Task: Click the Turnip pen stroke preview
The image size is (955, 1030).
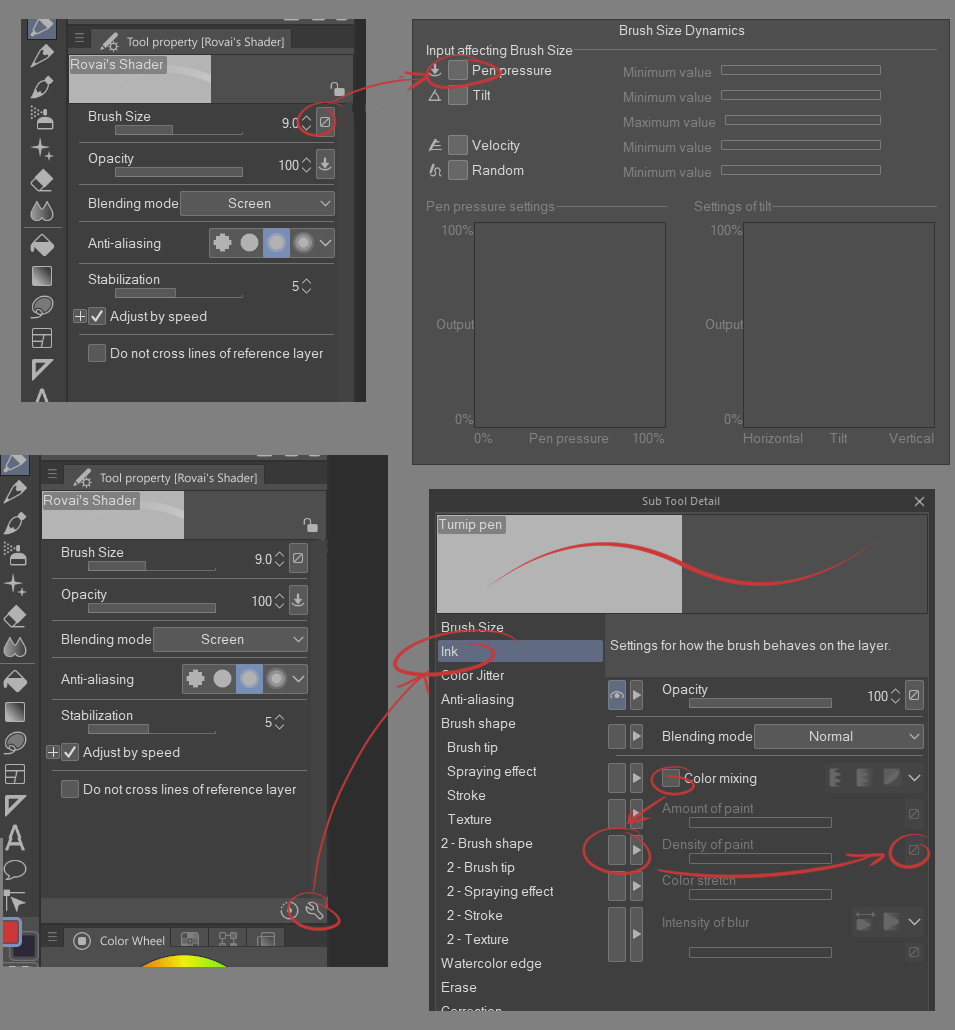Action: tap(680, 565)
